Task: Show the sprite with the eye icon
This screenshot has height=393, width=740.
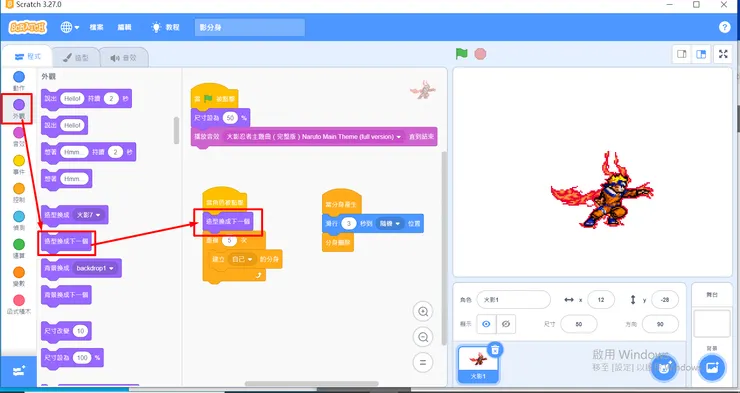Action: [486, 324]
